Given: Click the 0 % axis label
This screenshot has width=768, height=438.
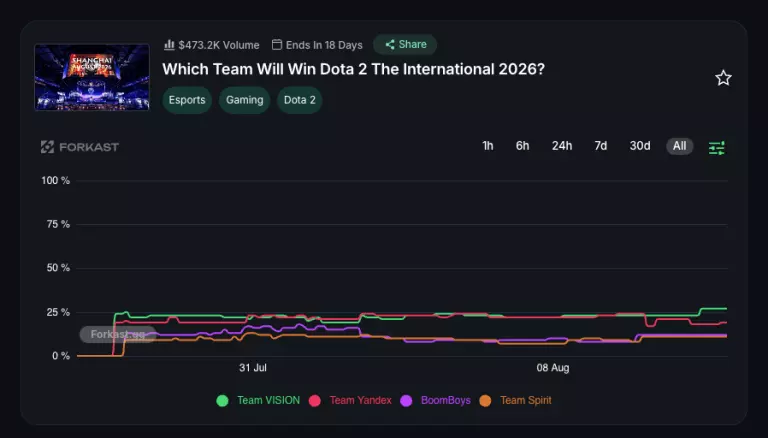Looking at the screenshot, I should pyautogui.click(x=61, y=356).
